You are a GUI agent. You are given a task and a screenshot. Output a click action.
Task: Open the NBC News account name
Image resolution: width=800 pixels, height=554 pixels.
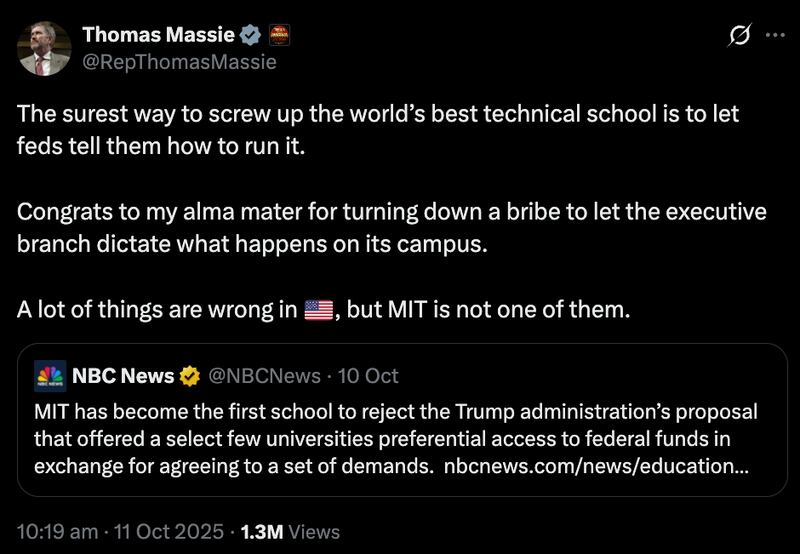[123, 376]
